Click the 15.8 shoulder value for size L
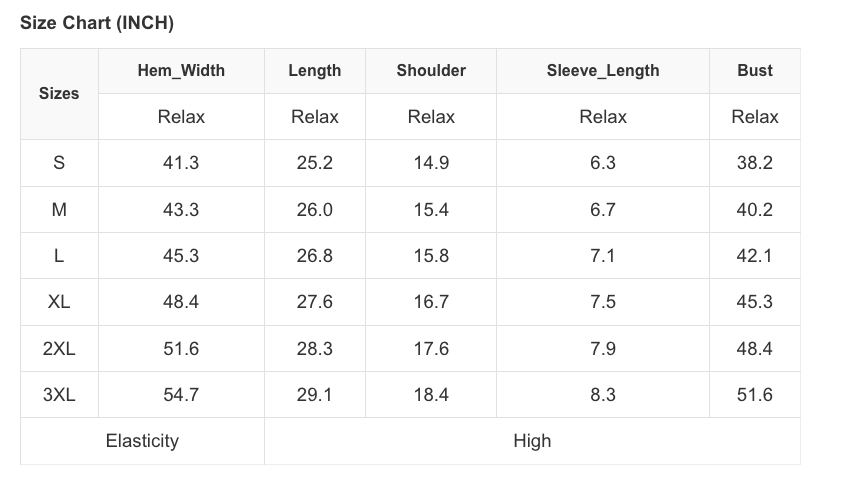Image resolution: width=842 pixels, height=492 pixels. [x=431, y=256]
